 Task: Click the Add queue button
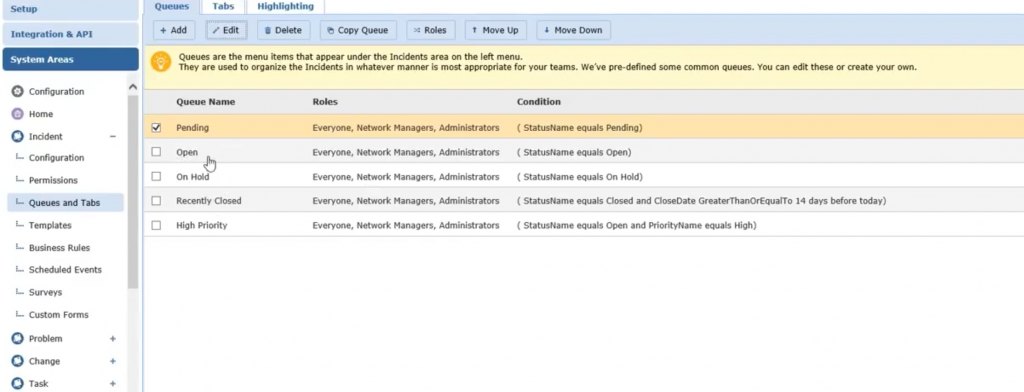174,30
